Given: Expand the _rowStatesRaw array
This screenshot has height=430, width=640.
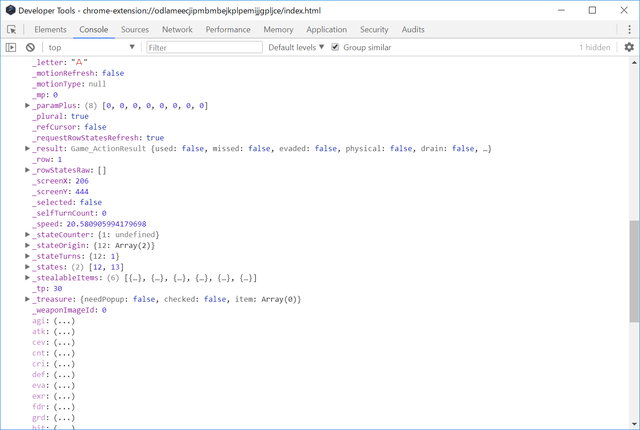Looking at the screenshot, I should click(x=27, y=170).
